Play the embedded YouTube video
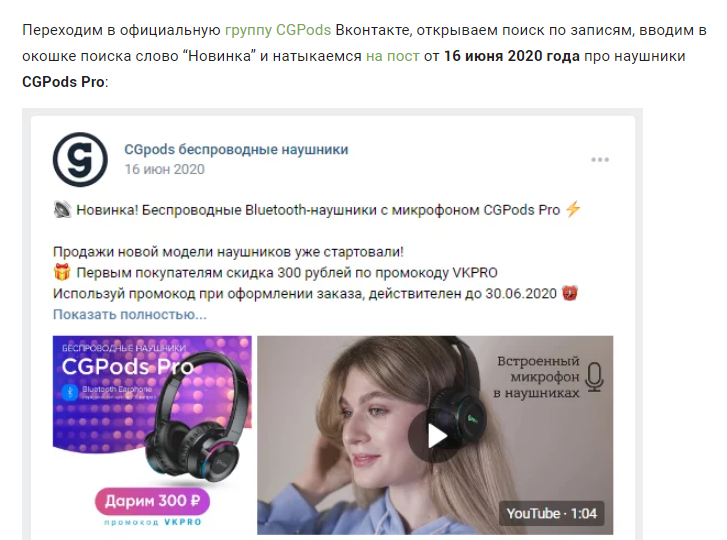This screenshot has height=540, width=727. pyautogui.click(x=435, y=436)
